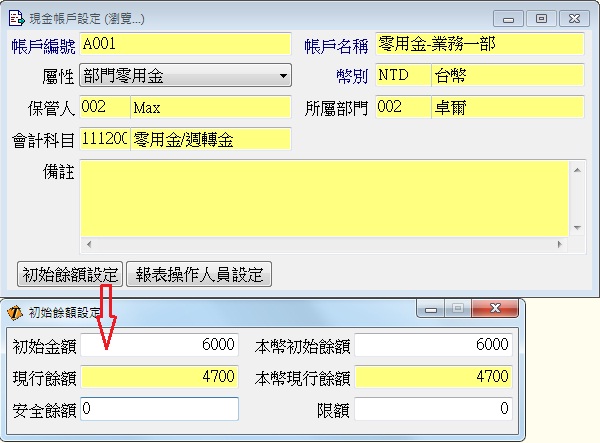Click the 初始金額 field showing 6000
600x443 pixels.
[x=159, y=345]
